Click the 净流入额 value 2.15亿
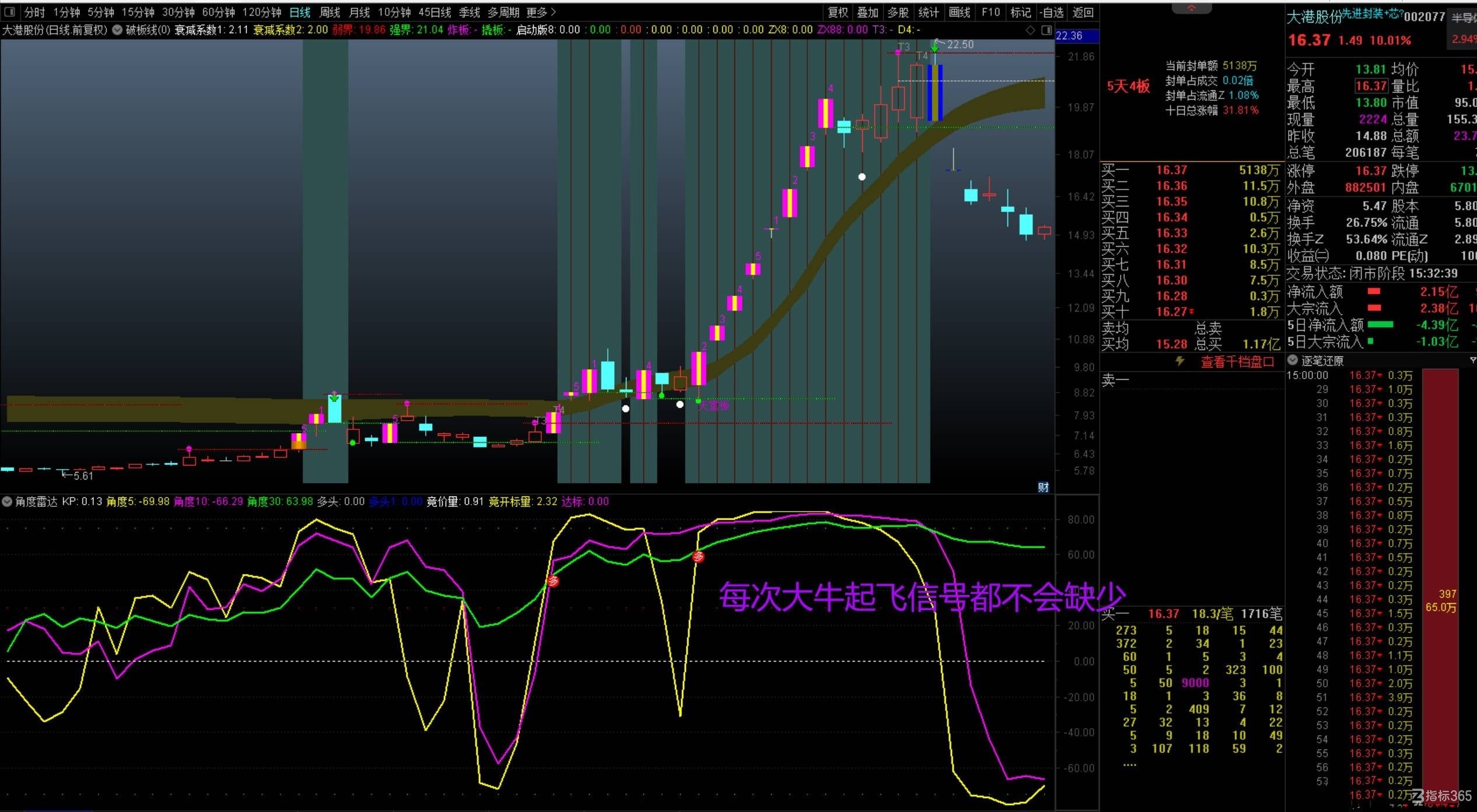This screenshot has width=1477, height=812. point(1438,292)
